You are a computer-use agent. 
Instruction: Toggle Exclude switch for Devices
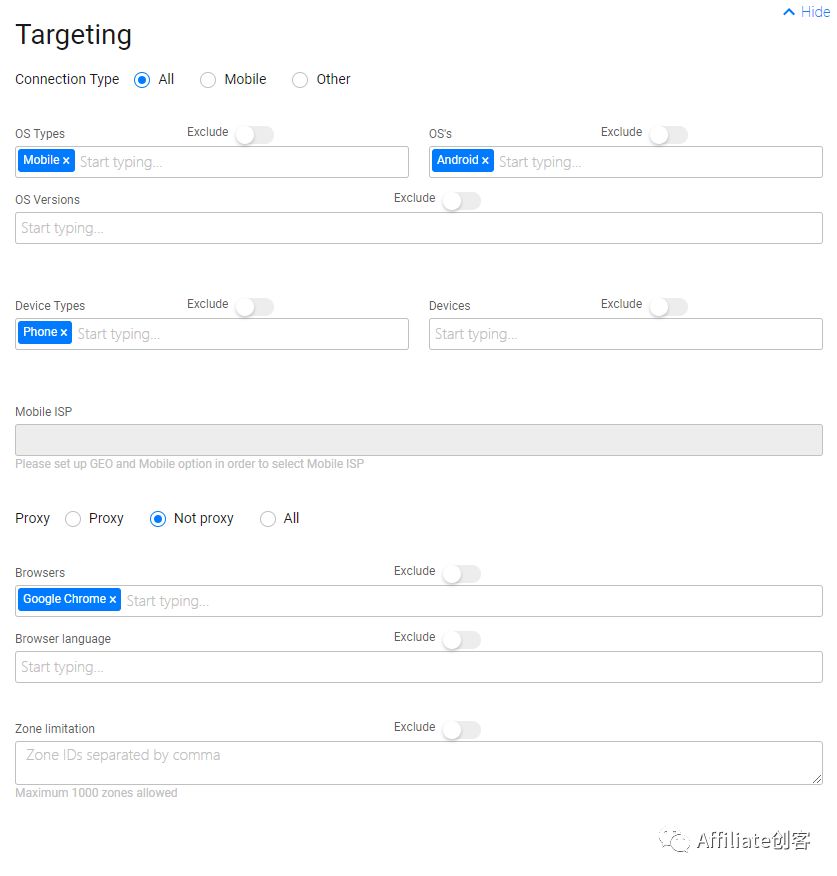coord(668,307)
